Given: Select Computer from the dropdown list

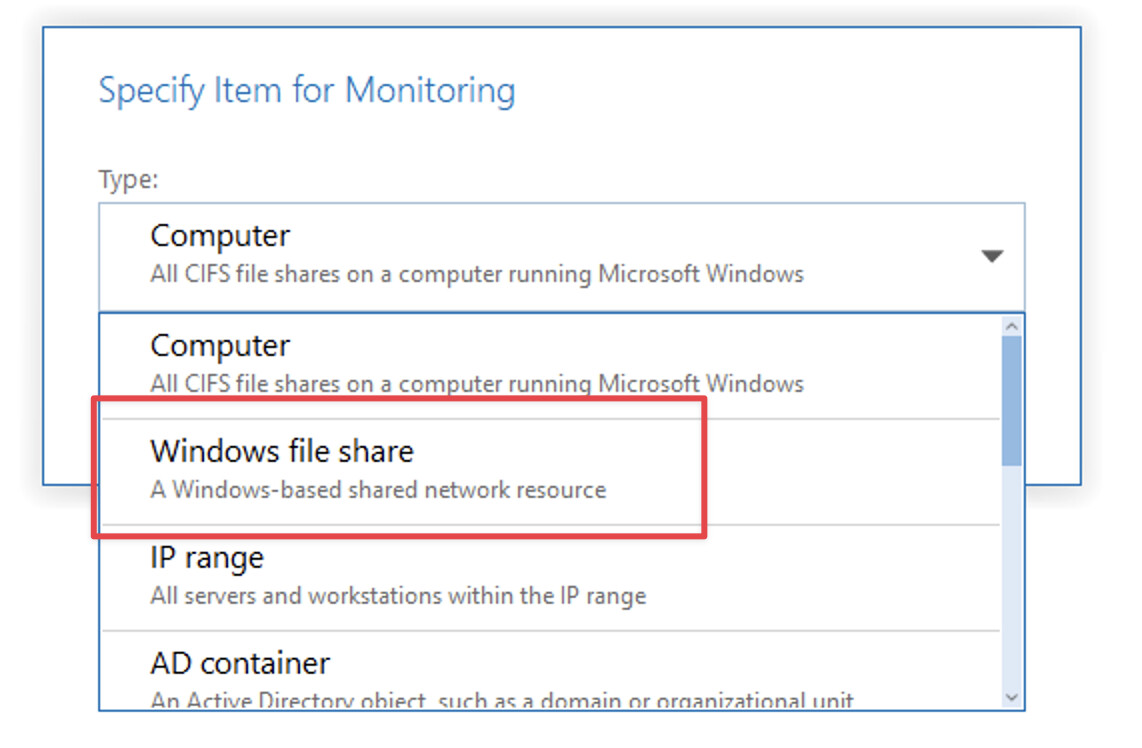Looking at the screenshot, I should coord(220,346).
